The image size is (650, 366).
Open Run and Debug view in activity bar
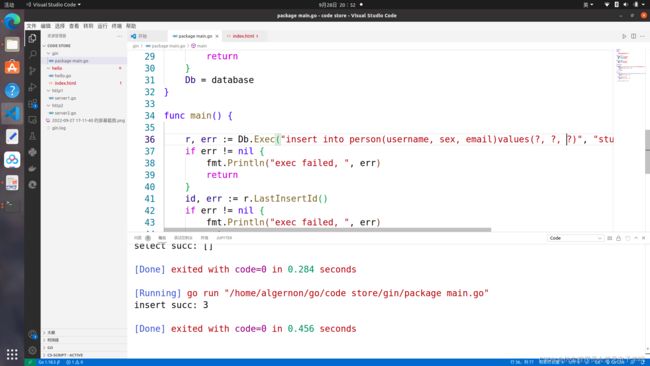[x=32, y=87]
